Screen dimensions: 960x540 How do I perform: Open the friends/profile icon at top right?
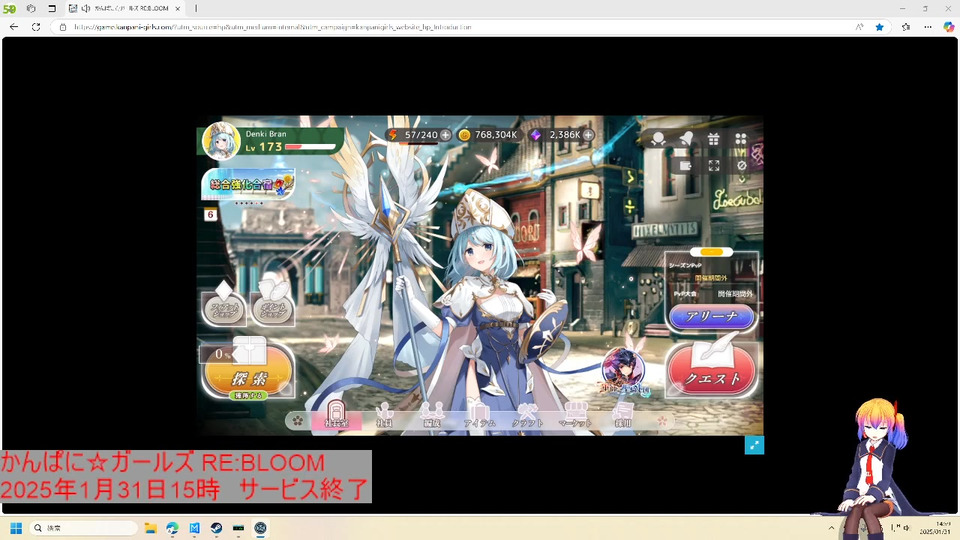click(658, 139)
